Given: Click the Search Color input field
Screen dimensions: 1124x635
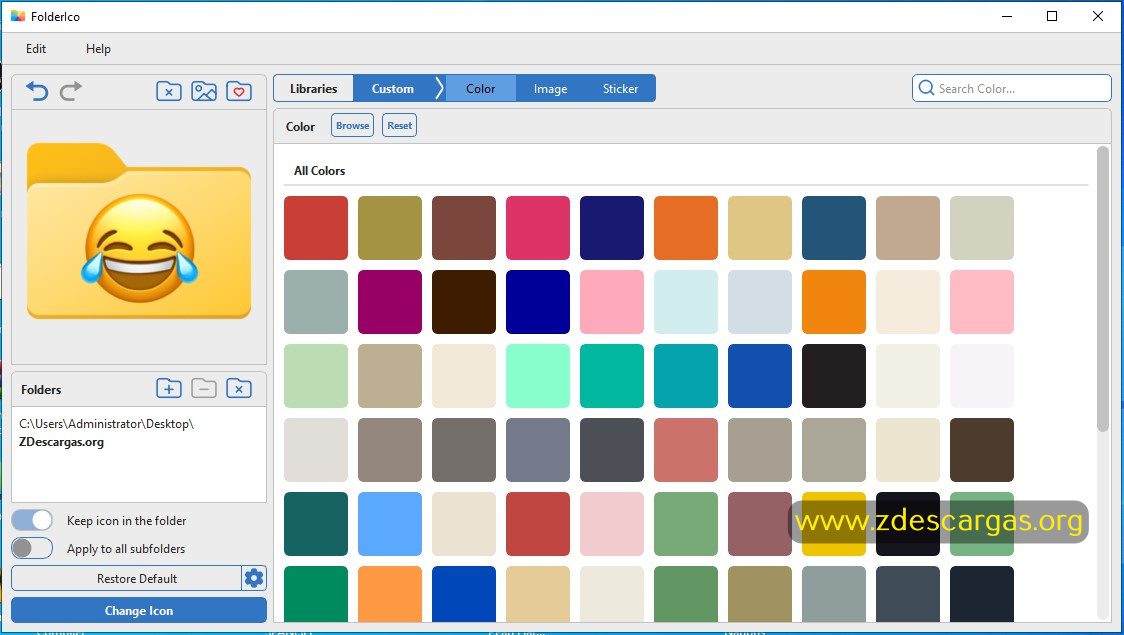Looking at the screenshot, I should (1011, 88).
